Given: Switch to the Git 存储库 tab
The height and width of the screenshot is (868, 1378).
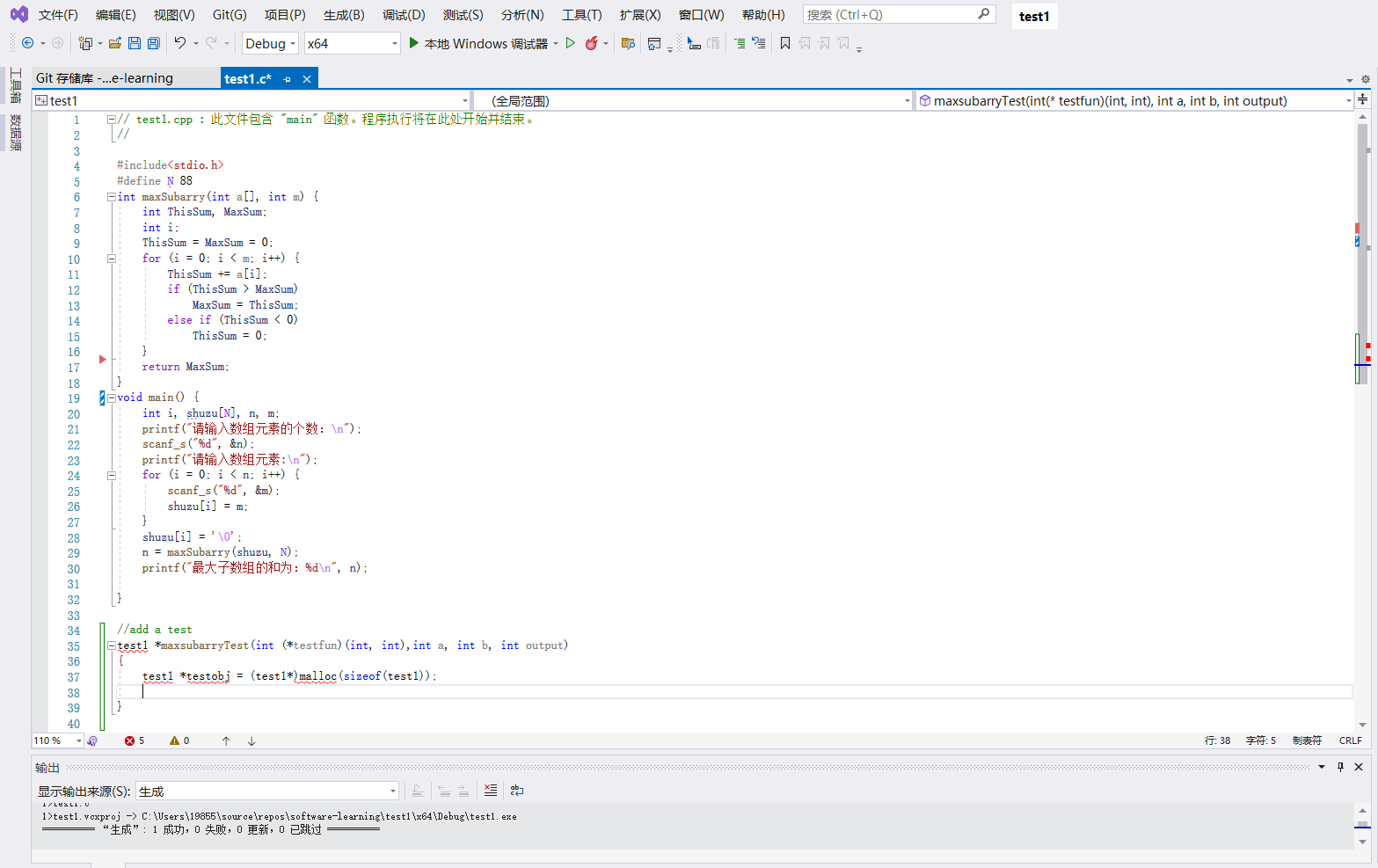Looking at the screenshot, I should click(x=105, y=78).
